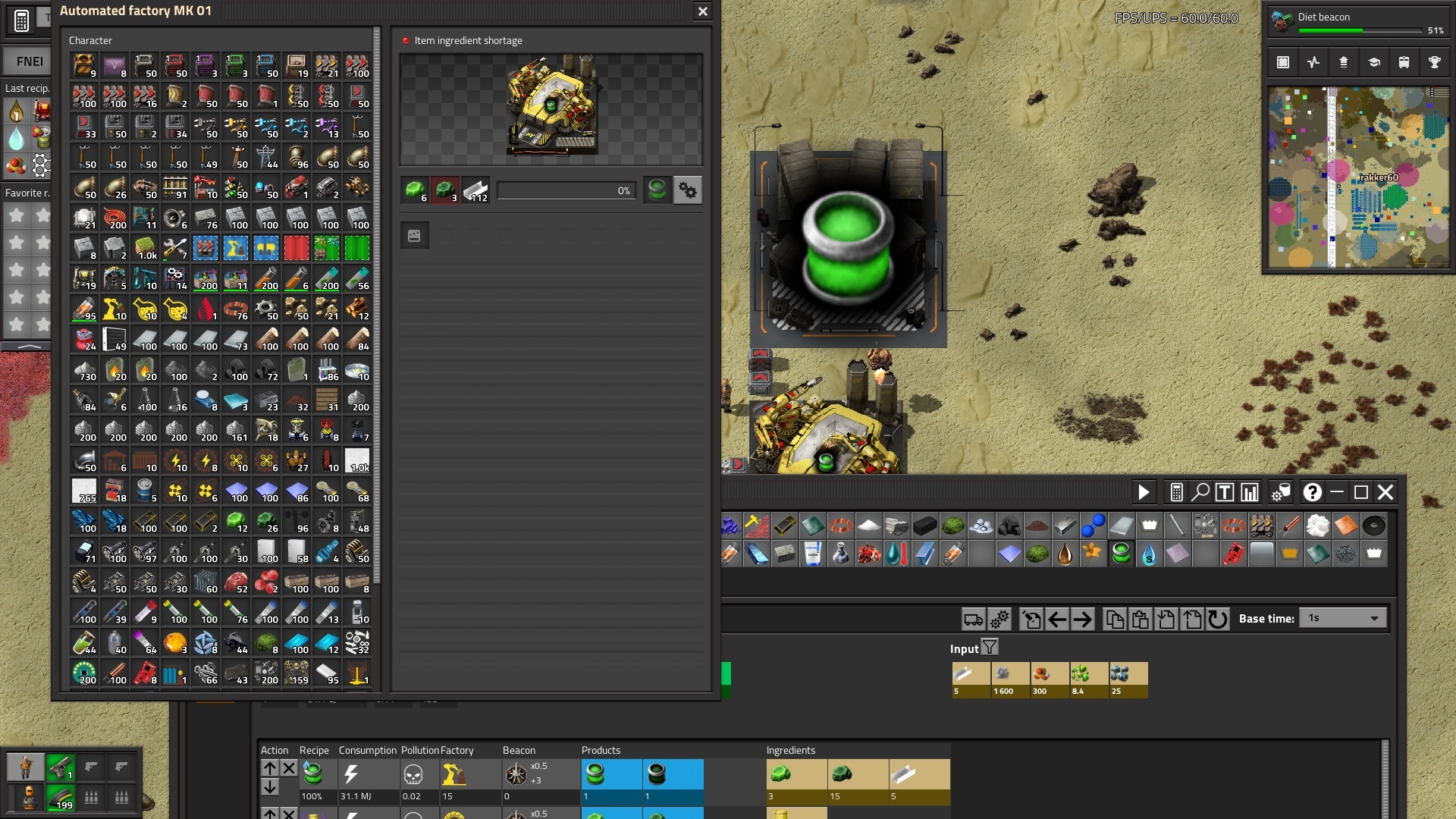The width and height of the screenshot is (1456, 819).
Task: Select the ammo slot showing 199
Action: point(60,798)
